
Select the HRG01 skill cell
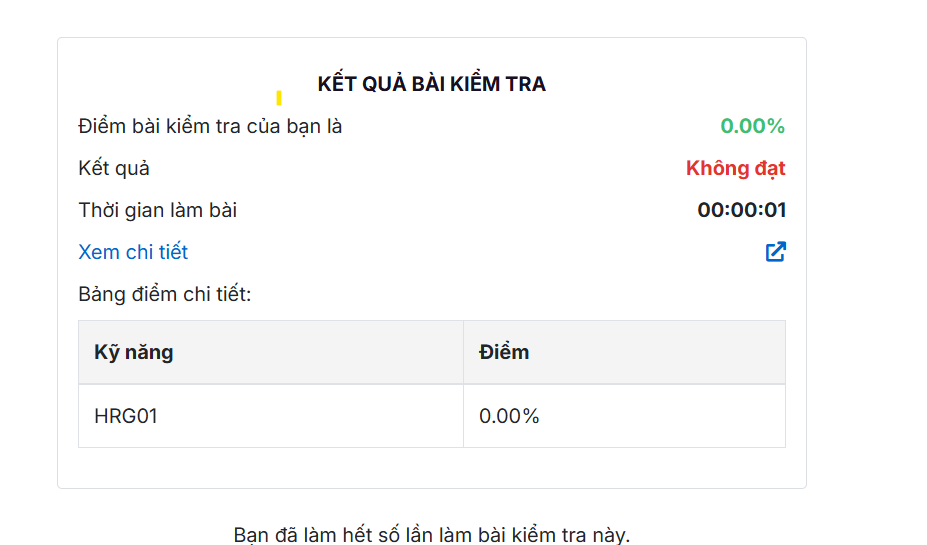[x=126, y=416]
